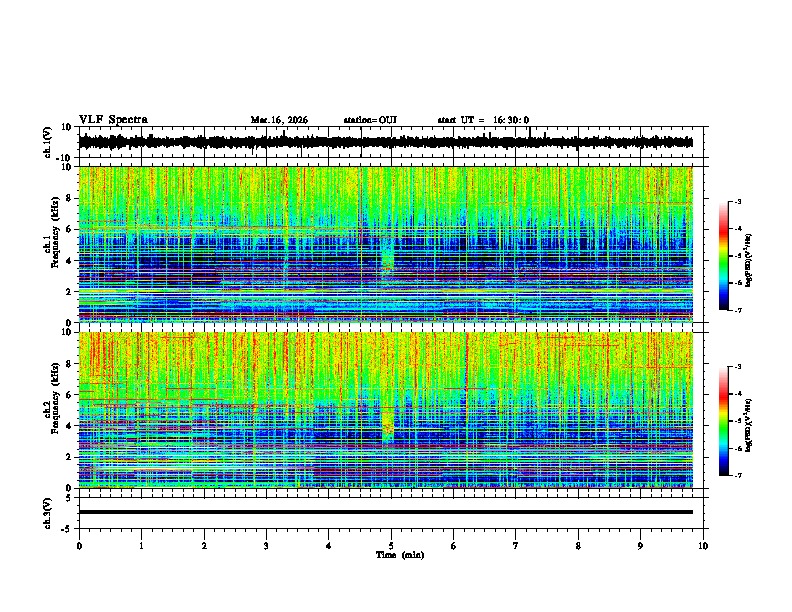792x612 pixels.
Task: Click the time axis tick label "3"
Action: (266, 545)
